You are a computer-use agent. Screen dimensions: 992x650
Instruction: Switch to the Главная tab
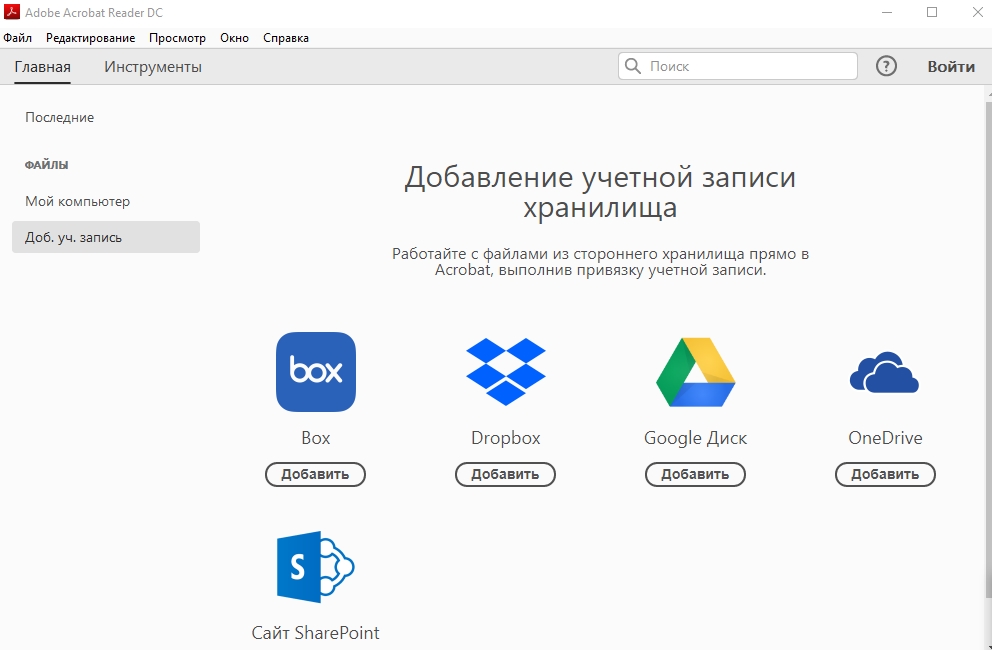(x=42, y=66)
